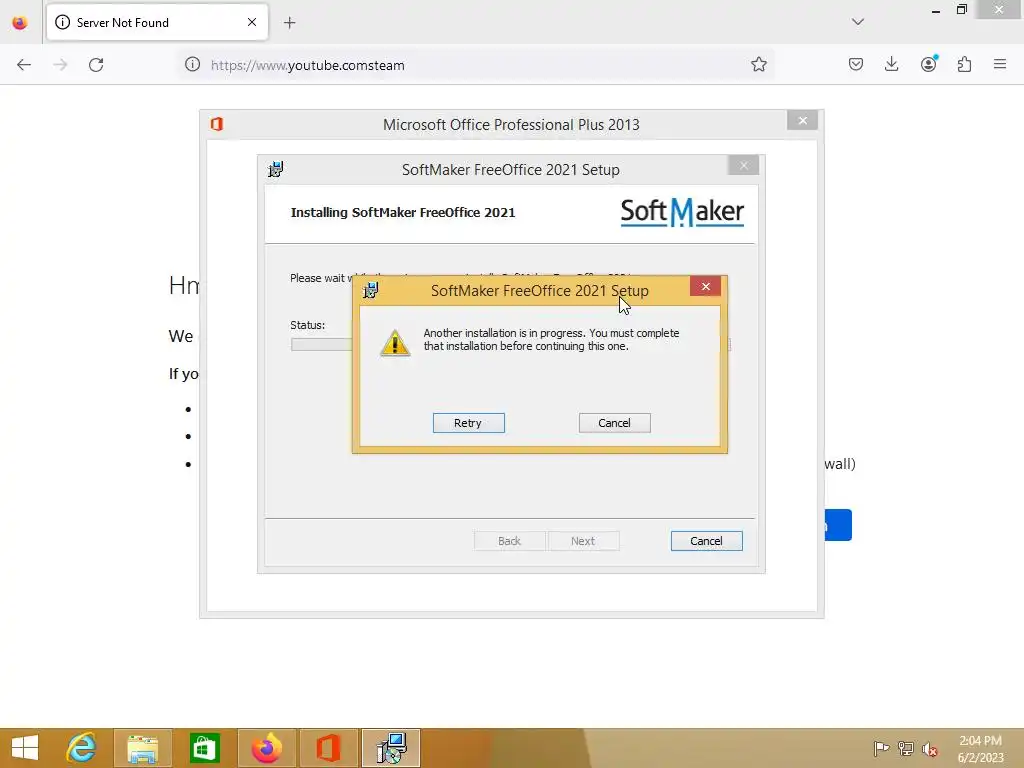Click the setup icon in the warning dialog title bar
Image resolution: width=1024 pixels, height=768 pixels.
(371, 290)
